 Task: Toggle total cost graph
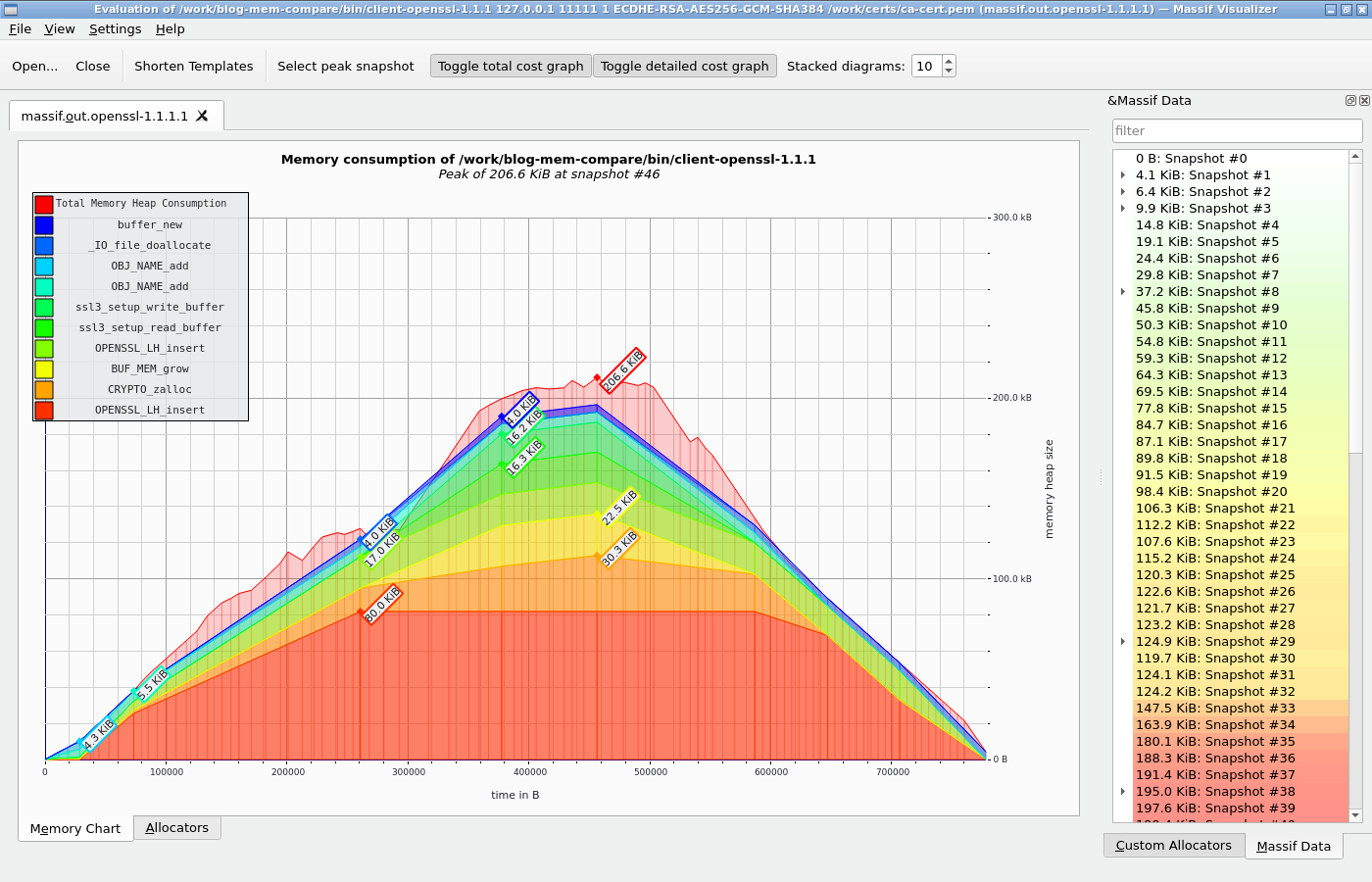[x=511, y=66]
